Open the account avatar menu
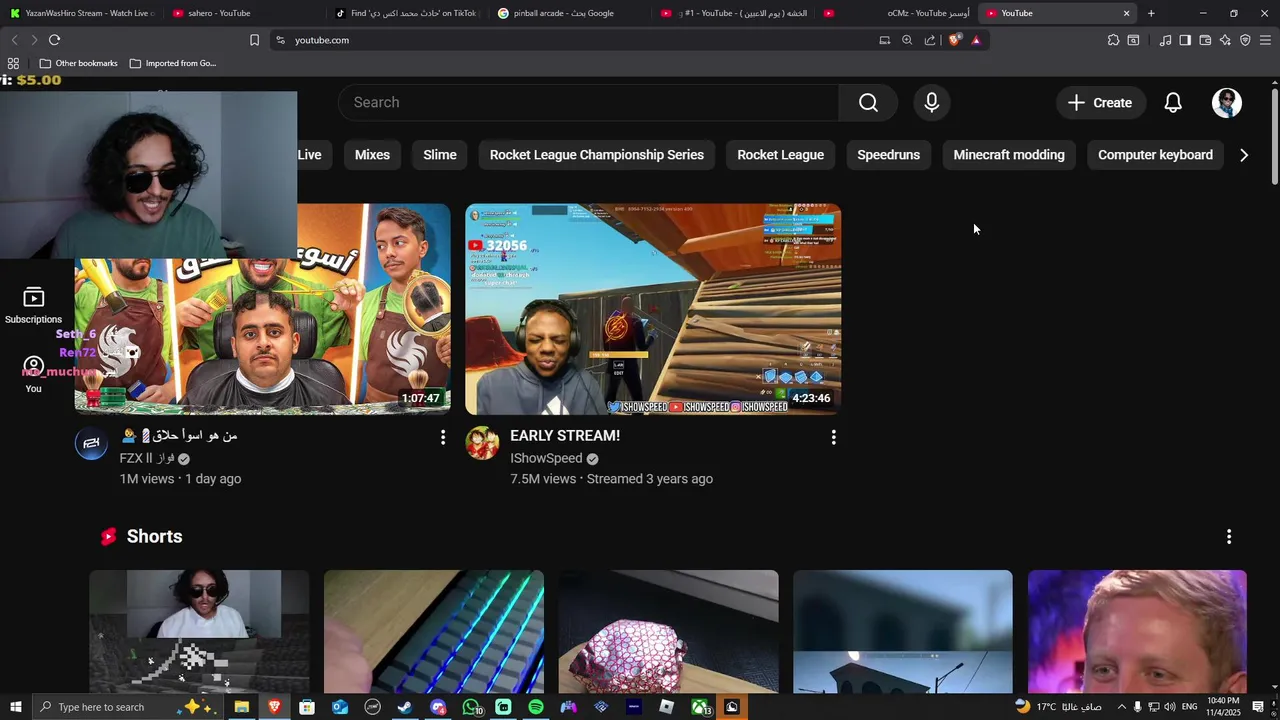This screenshot has height=720, width=1280. click(x=1227, y=103)
